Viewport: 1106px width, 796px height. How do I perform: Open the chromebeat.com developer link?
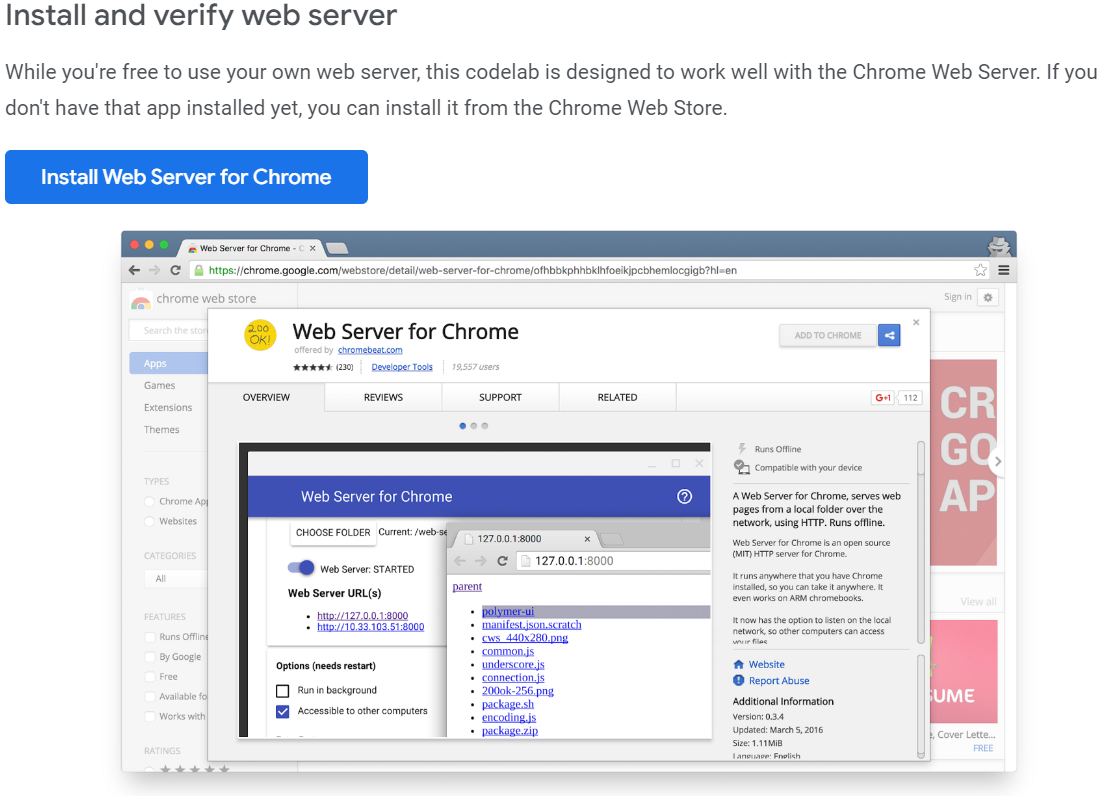pyautogui.click(x=370, y=351)
